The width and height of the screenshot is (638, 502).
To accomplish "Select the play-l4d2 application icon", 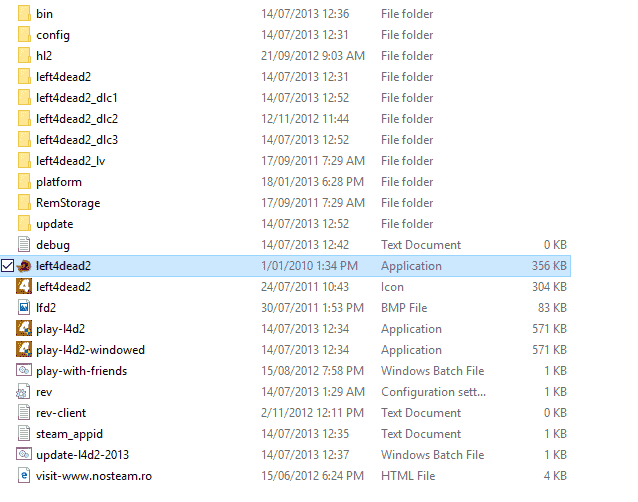I will pos(24,328).
